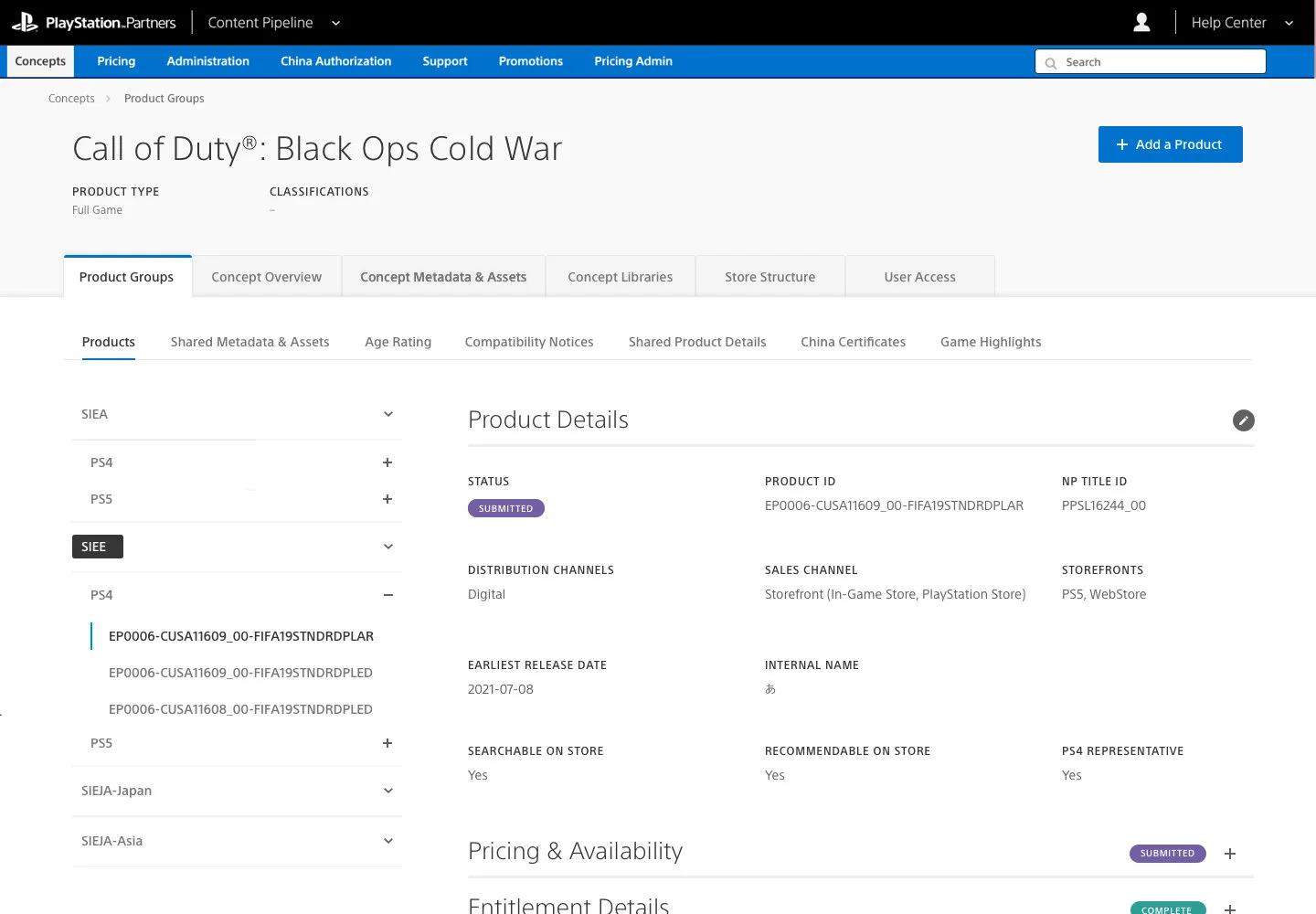Click the Product ID value in details
Viewport: 1316px width, 914px height.
point(894,505)
